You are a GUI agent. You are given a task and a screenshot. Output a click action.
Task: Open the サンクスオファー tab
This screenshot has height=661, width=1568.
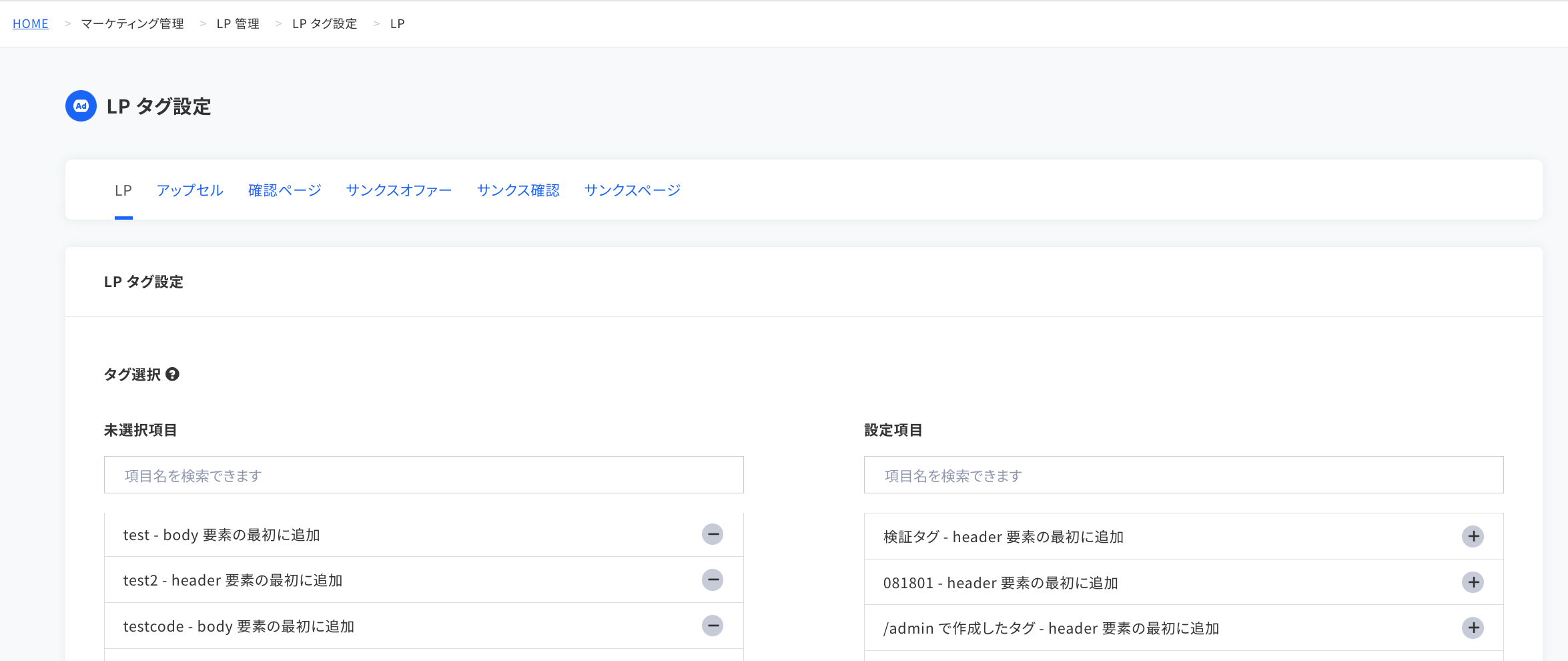pyautogui.click(x=399, y=190)
